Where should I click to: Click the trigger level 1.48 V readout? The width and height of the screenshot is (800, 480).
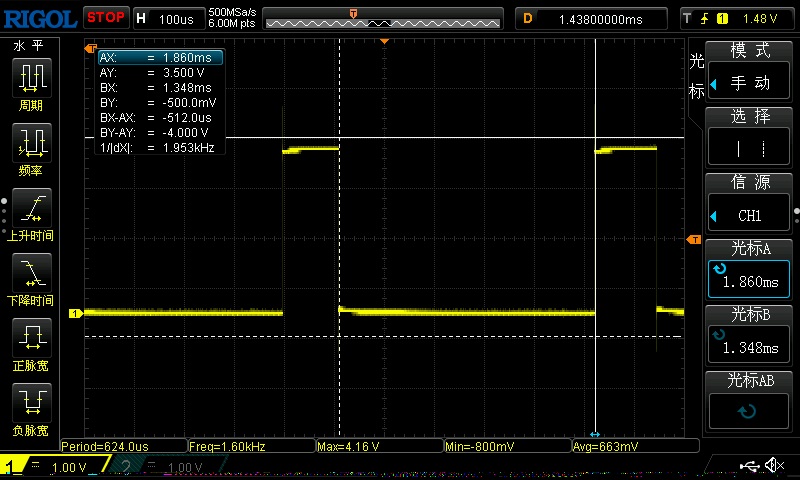pos(760,19)
